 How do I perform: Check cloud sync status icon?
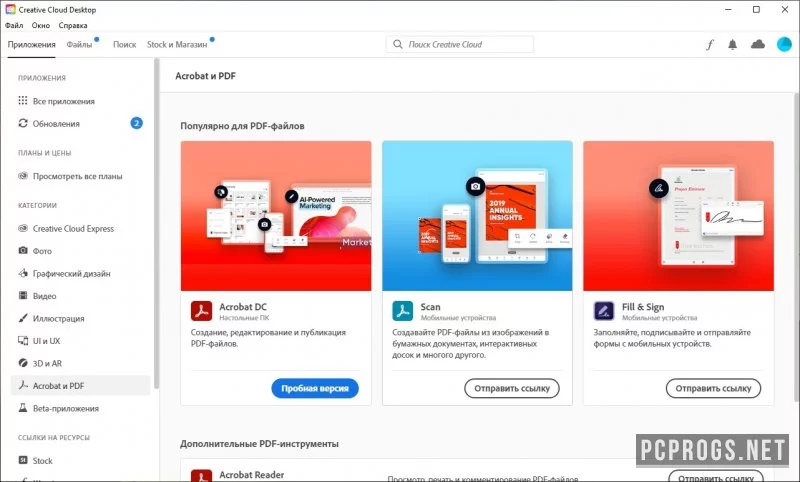758,44
